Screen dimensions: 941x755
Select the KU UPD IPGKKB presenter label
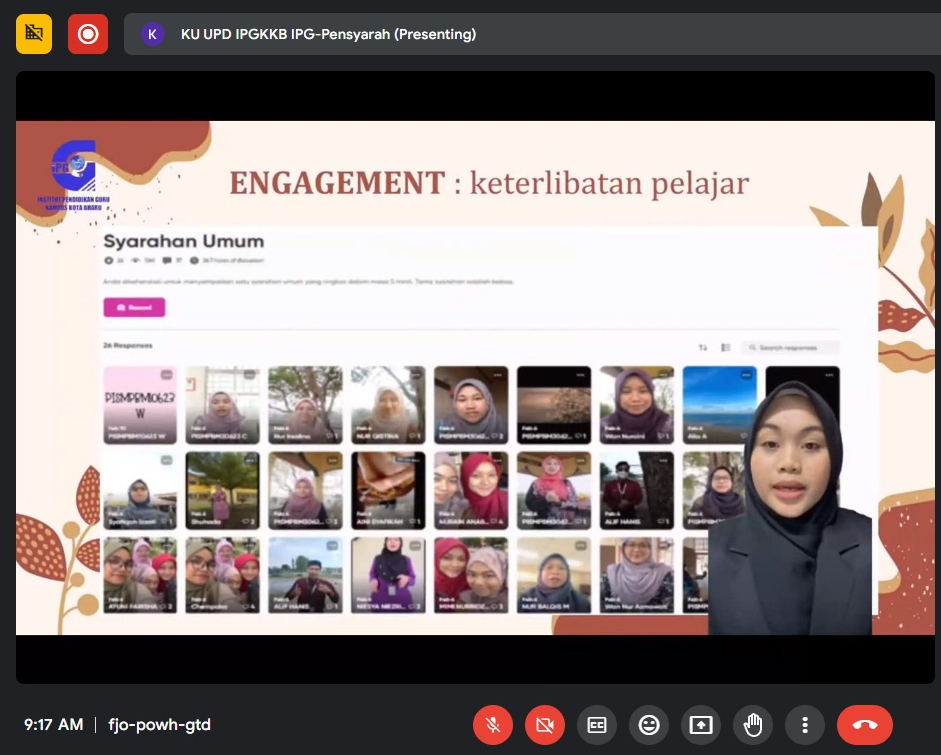tap(328, 34)
